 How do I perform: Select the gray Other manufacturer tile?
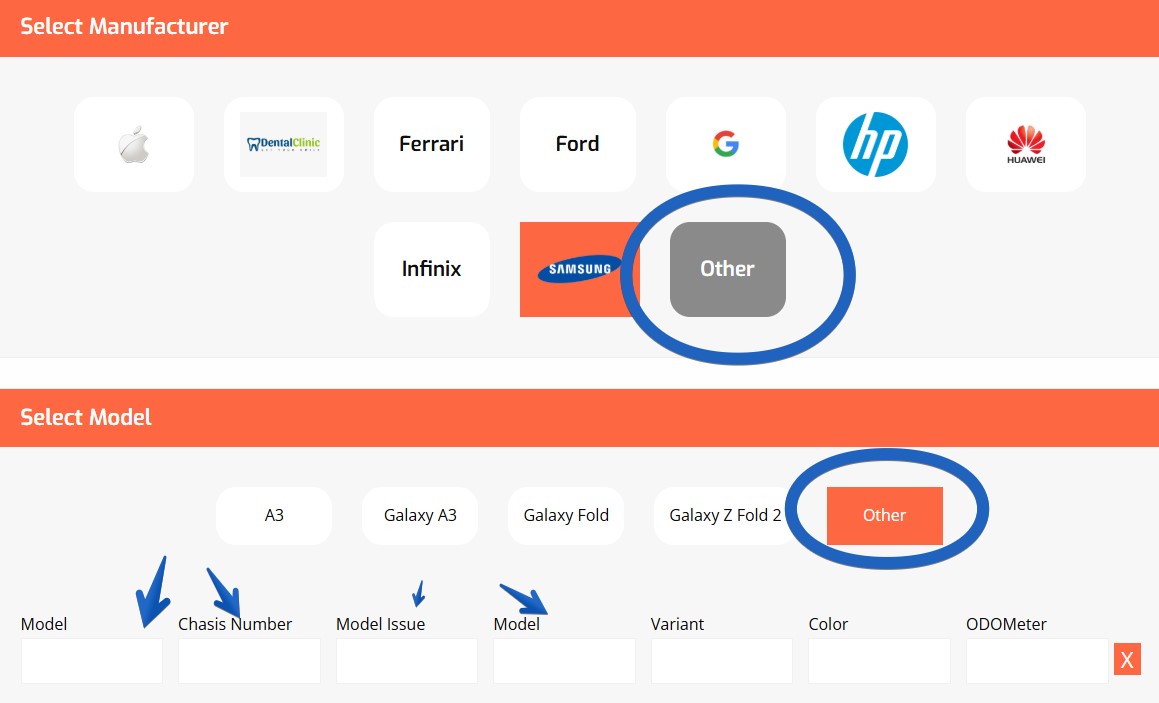727,269
